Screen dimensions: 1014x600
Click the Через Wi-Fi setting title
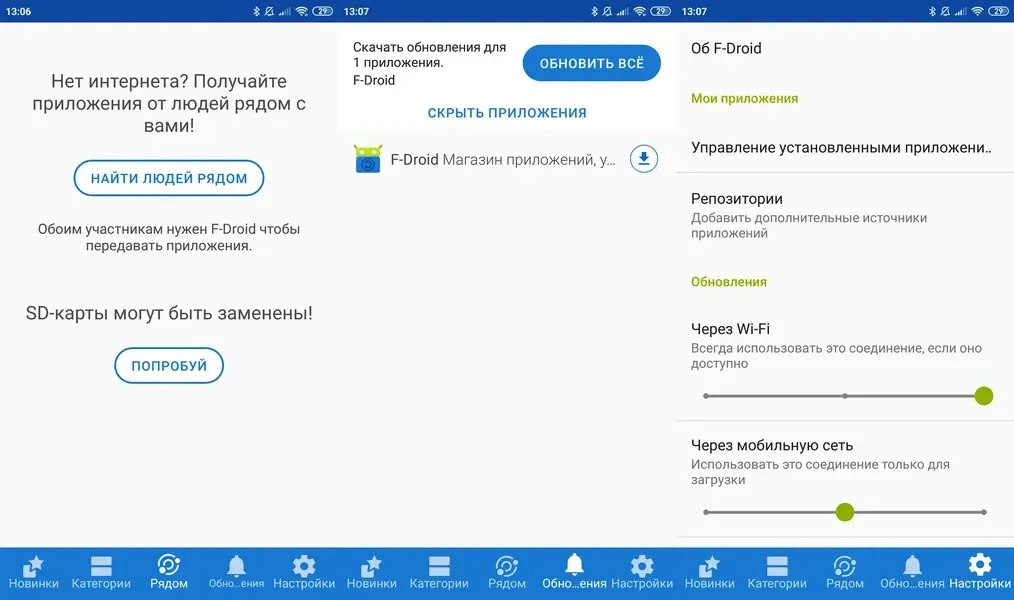(730, 329)
